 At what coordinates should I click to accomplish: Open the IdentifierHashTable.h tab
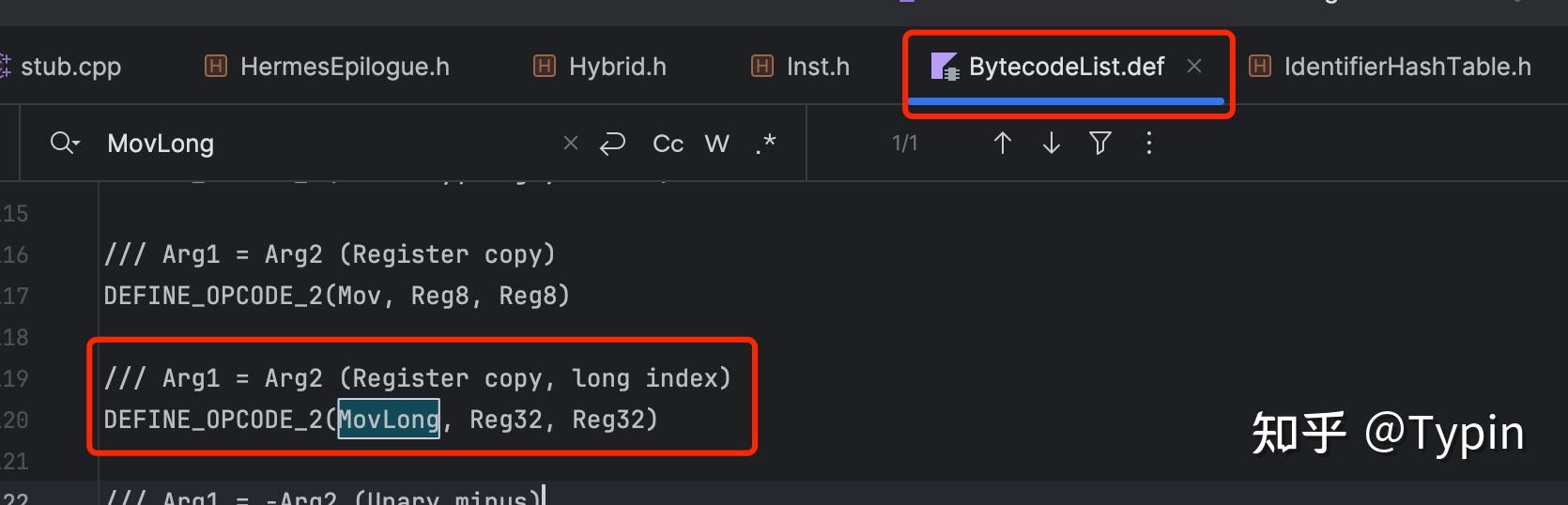click(x=1407, y=67)
